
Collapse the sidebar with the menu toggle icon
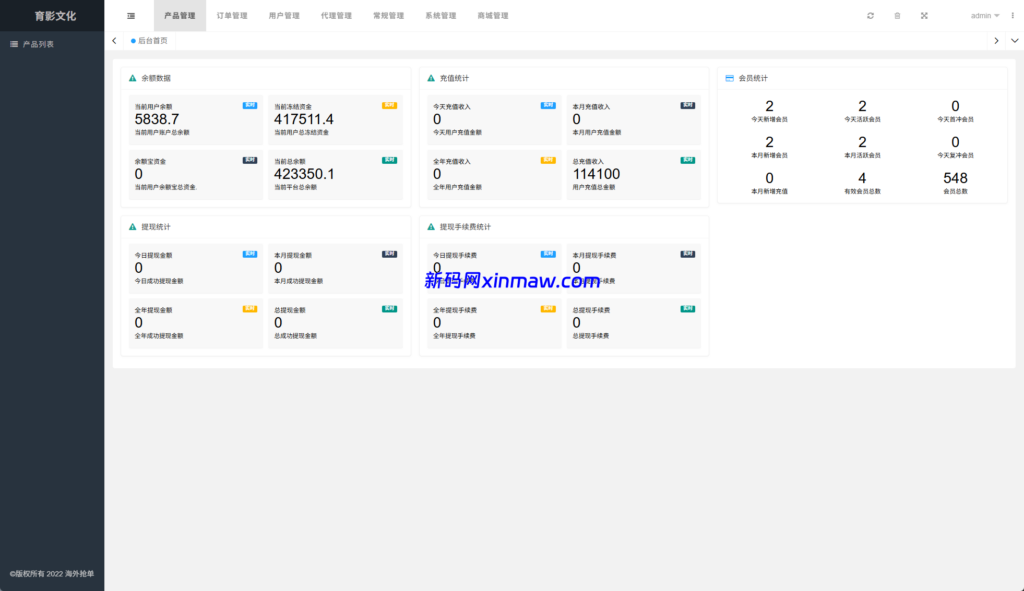point(131,16)
